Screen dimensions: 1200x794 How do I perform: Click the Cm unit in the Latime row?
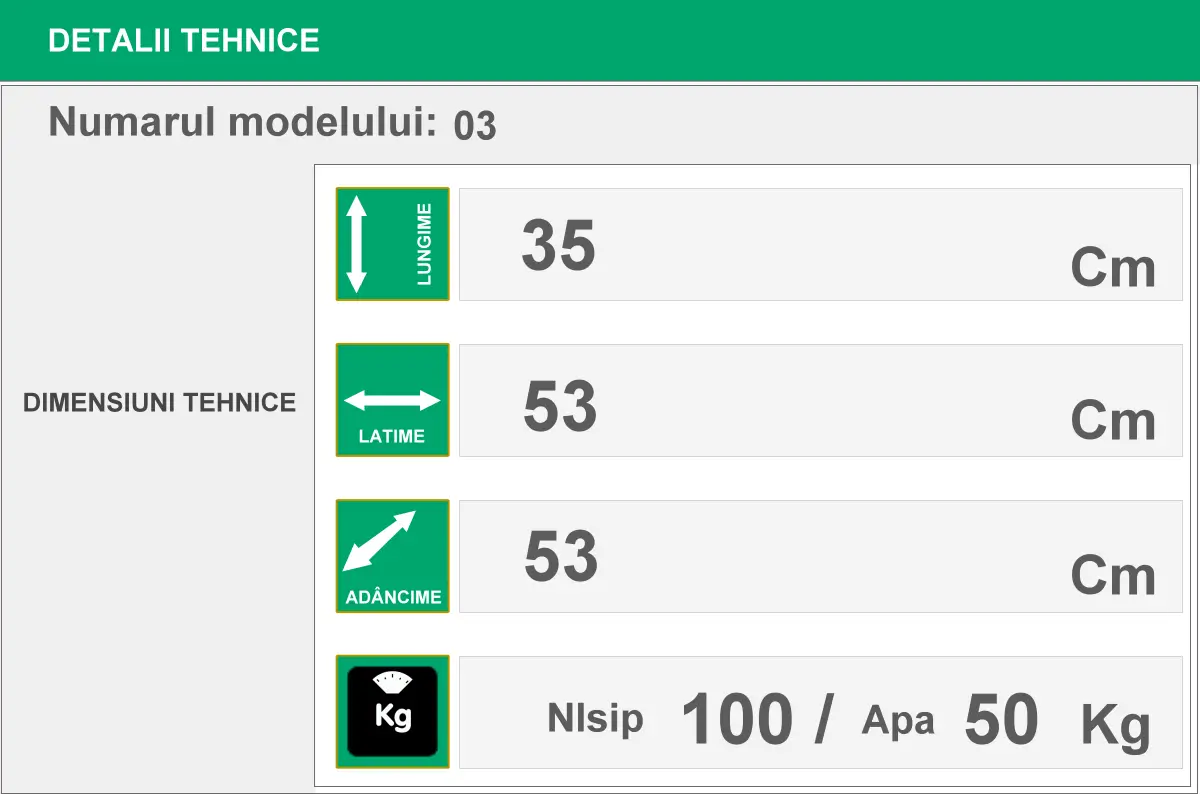click(1112, 421)
